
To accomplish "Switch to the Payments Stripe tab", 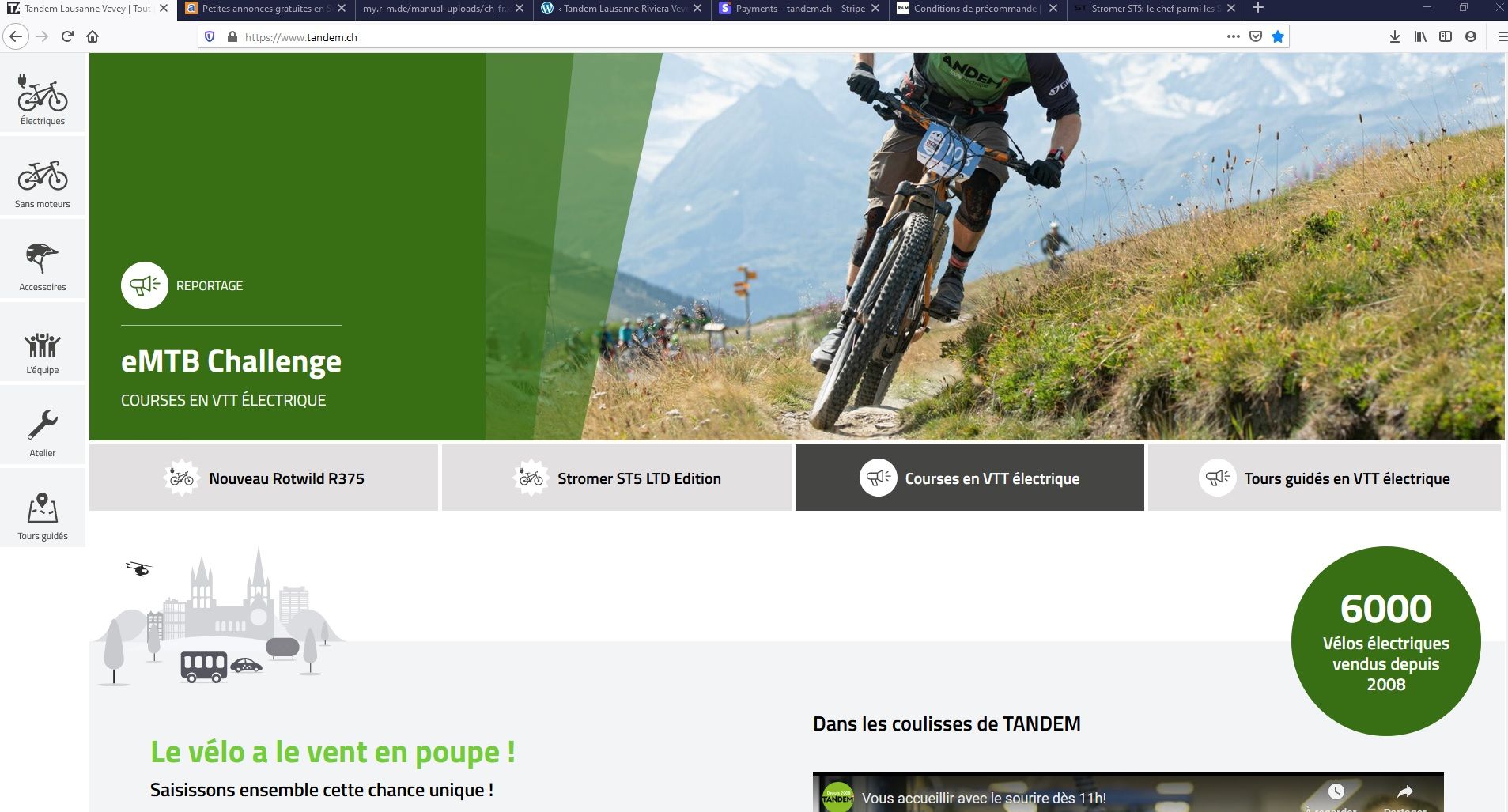I will click(799, 9).
